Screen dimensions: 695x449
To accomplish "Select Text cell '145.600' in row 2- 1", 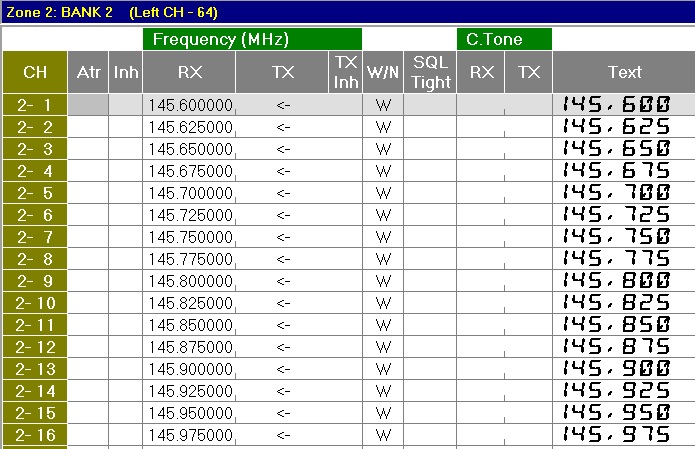I will (624, 105).
